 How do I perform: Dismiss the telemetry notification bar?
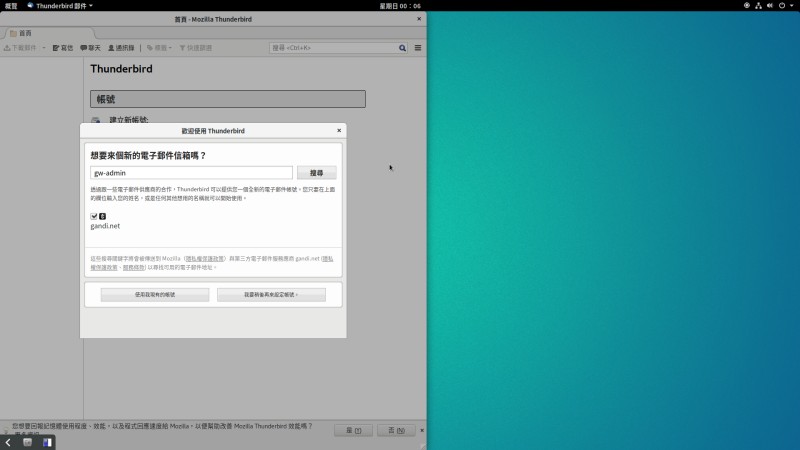pos(421,431)
